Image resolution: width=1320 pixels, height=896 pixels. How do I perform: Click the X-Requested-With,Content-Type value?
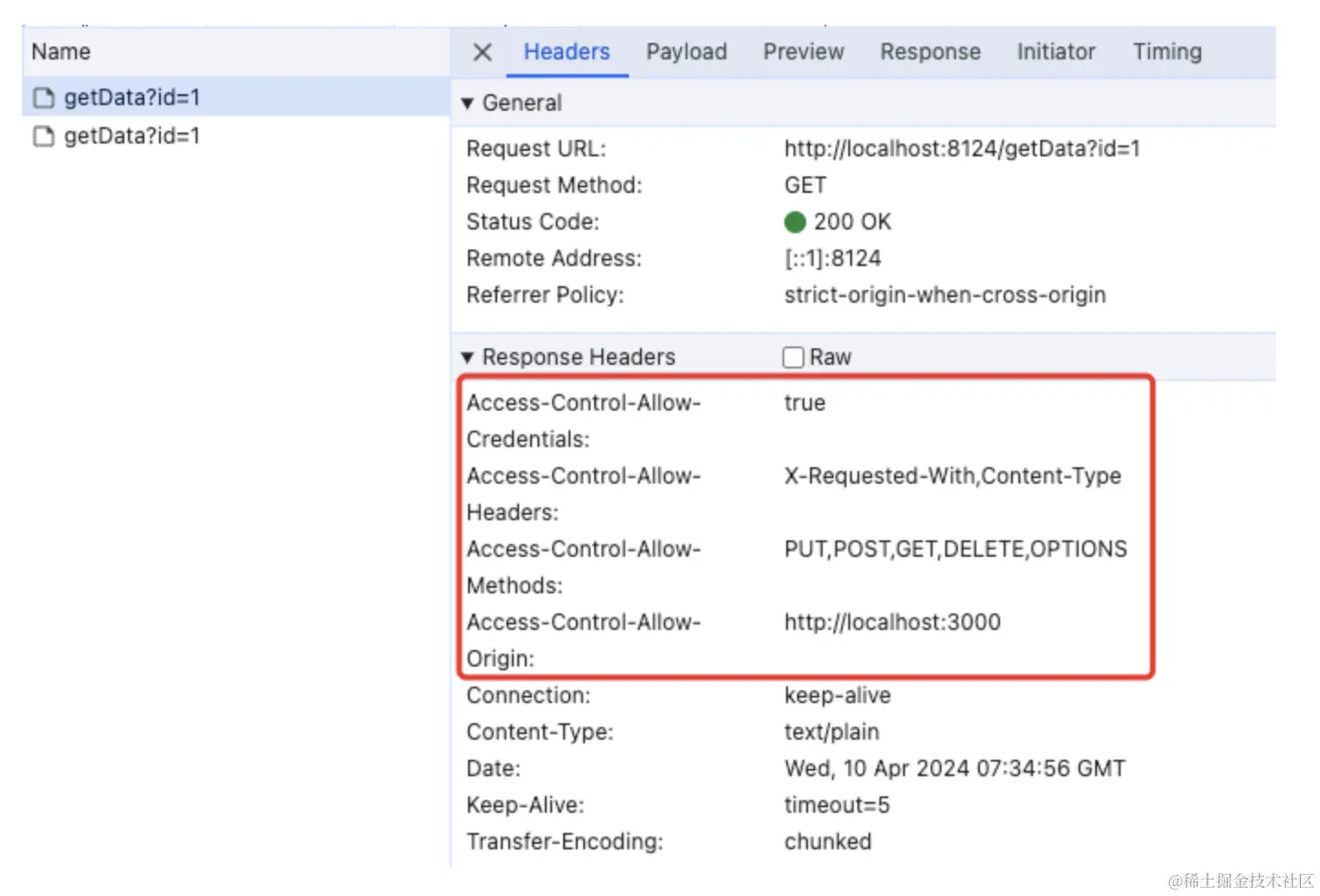coord(953,476)
